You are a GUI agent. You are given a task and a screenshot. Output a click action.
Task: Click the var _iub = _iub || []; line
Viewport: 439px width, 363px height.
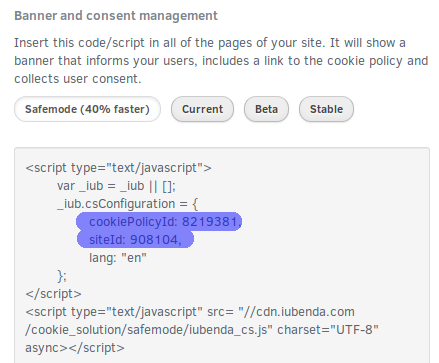(116, 186)
